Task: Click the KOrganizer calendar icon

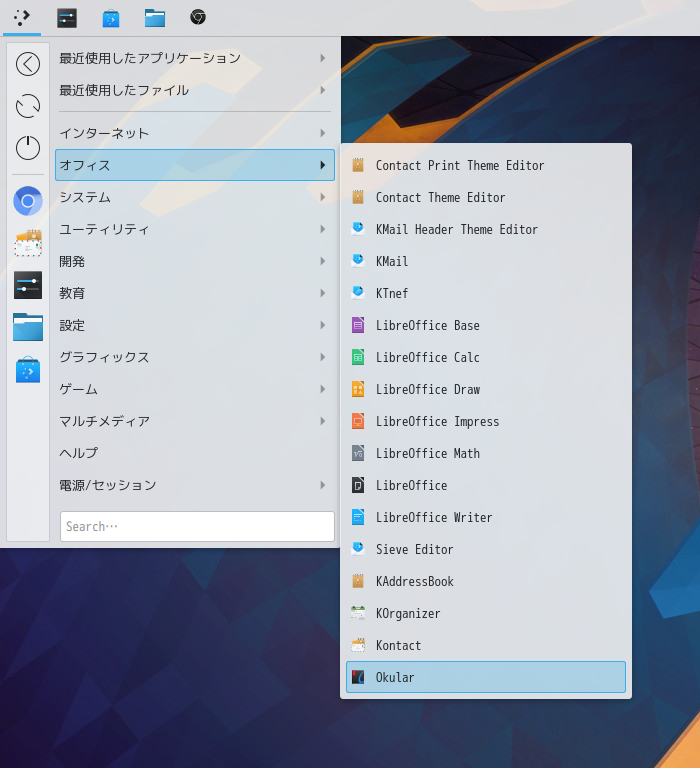Action: pyautogui.click(x=358, y=613)
